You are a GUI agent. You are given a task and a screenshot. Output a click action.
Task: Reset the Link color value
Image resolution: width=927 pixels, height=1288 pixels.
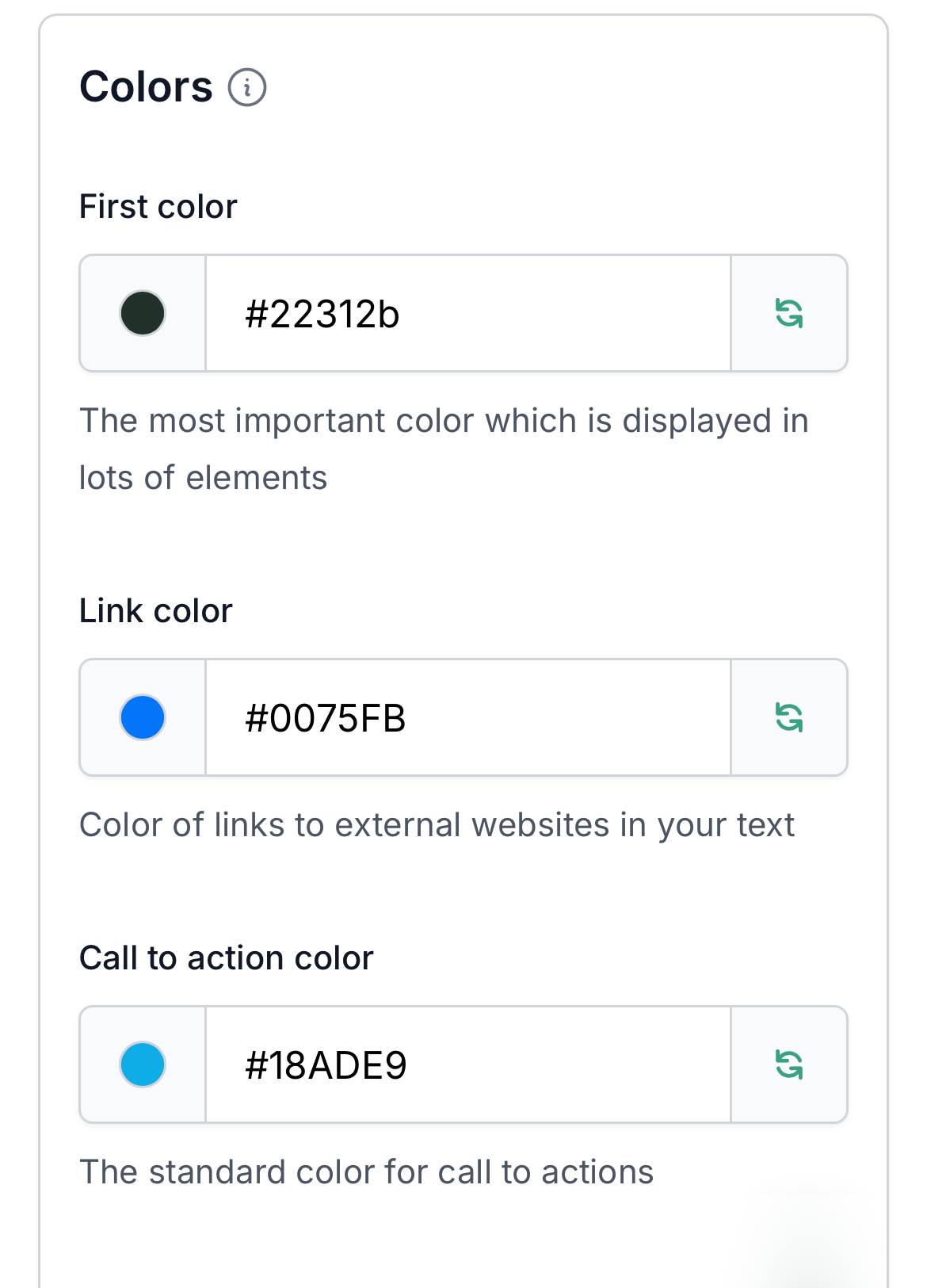pyautogui.click(x=789, y=717)
